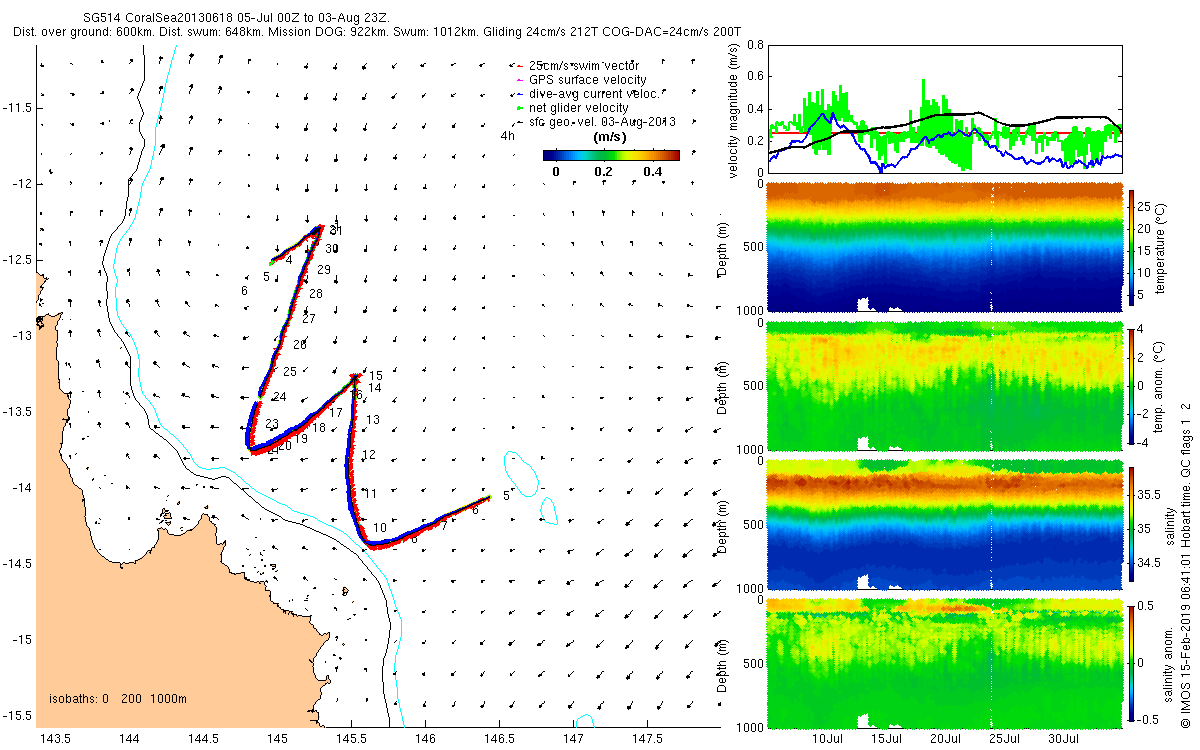Click day marker 10 on glider track

click(380, 528)
